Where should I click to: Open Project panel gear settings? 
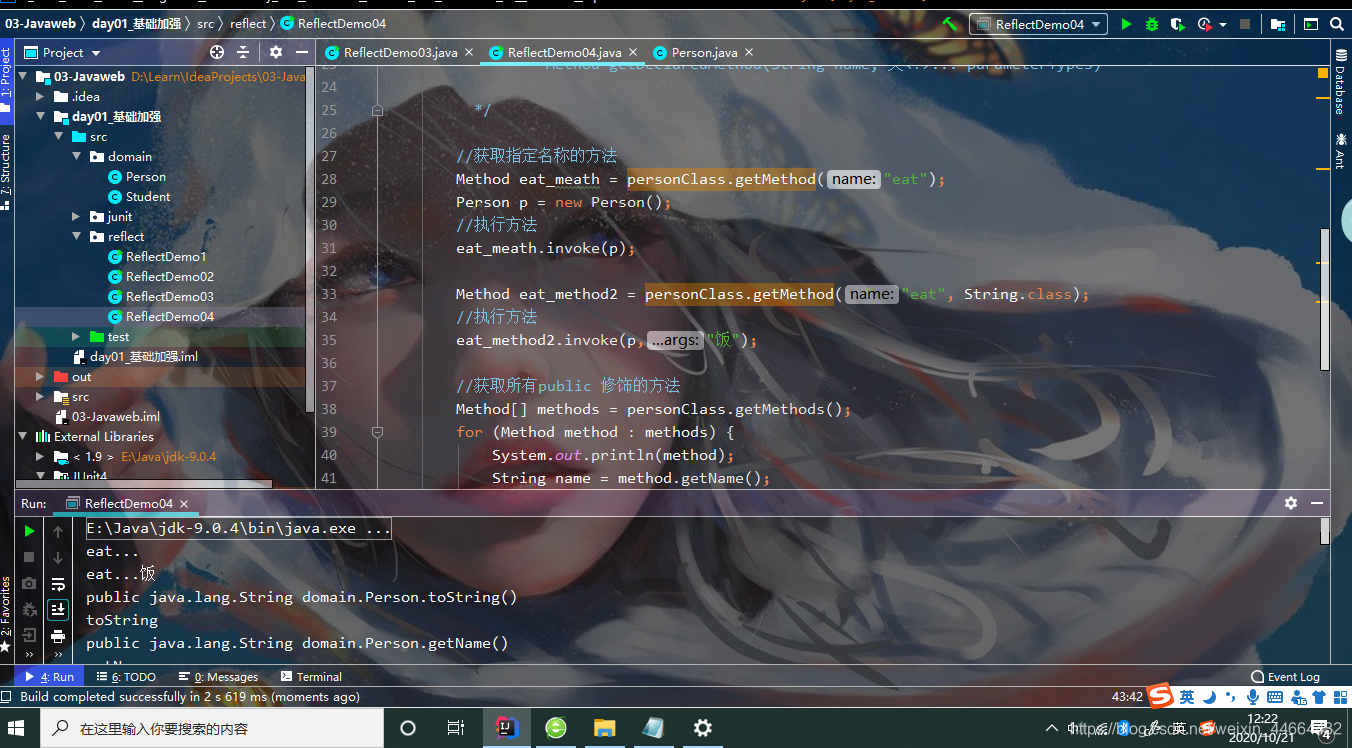[276, 52]
